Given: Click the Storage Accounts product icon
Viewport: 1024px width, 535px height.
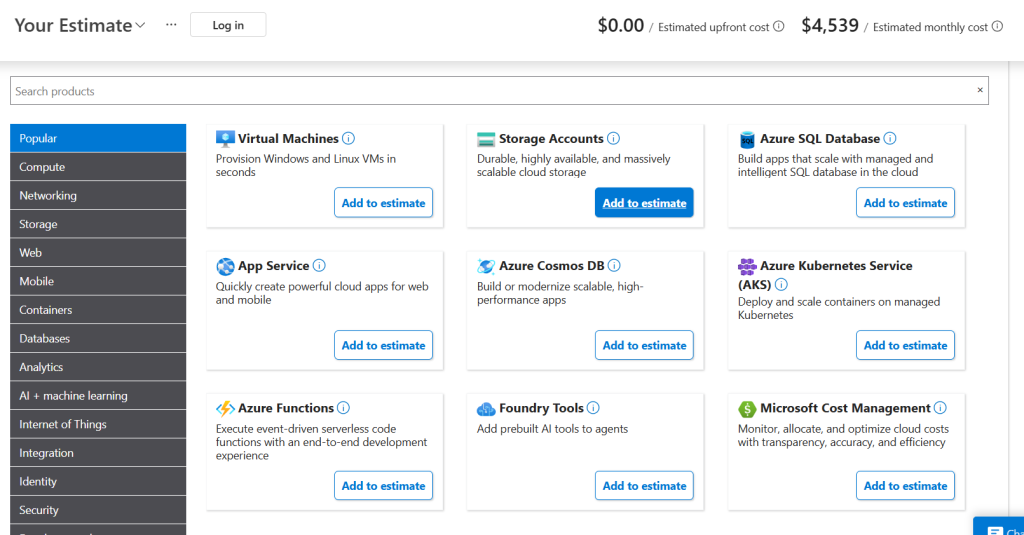Looking at the screenshot, I should click(486, 139).
